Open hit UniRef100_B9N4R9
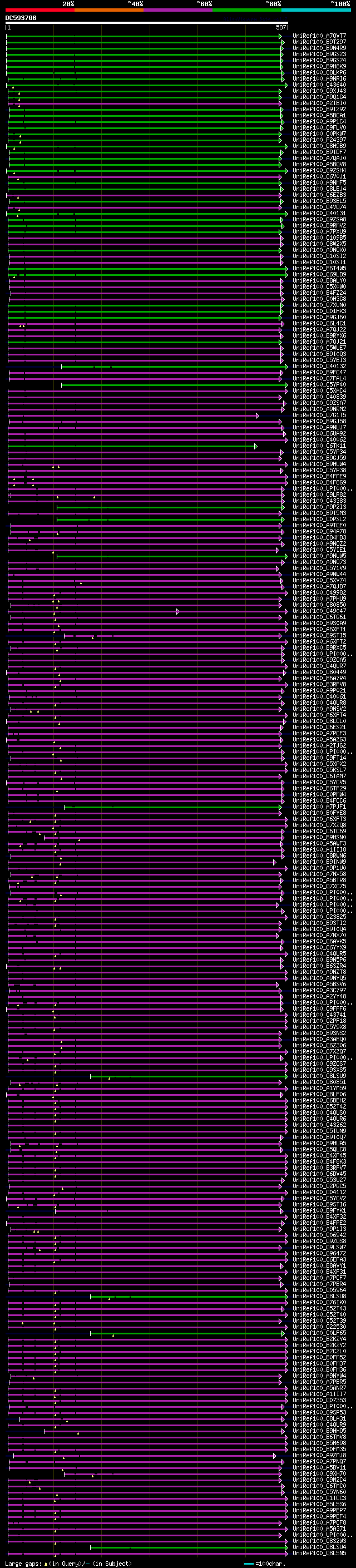The width and height of the screenshot is (356, 1568). [319, 48]
